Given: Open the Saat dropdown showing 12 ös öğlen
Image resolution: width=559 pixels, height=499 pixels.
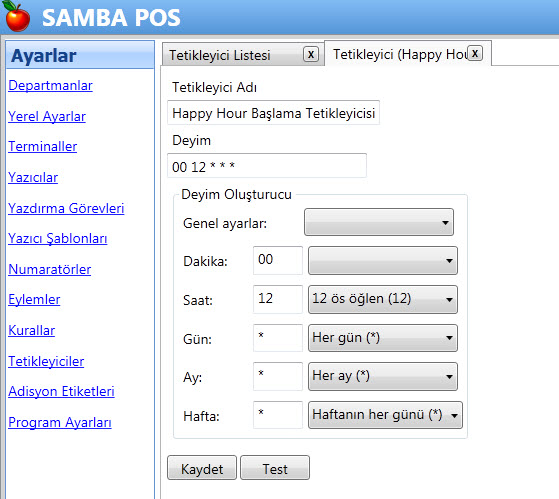Looking at the screenshot, I should point(383,299).
